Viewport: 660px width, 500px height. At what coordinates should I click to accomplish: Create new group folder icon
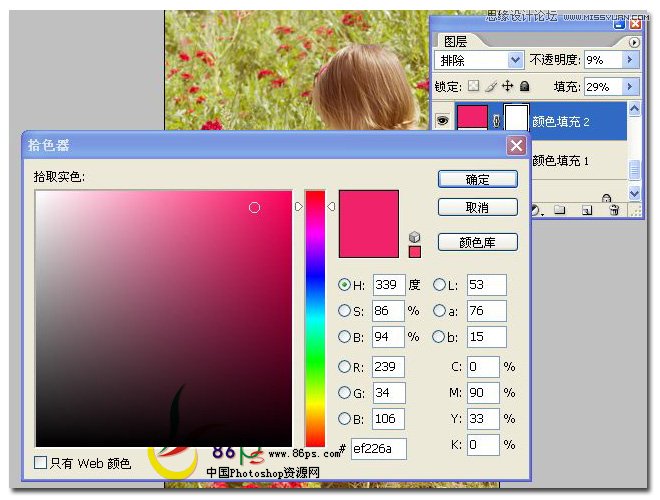(559, 210)
